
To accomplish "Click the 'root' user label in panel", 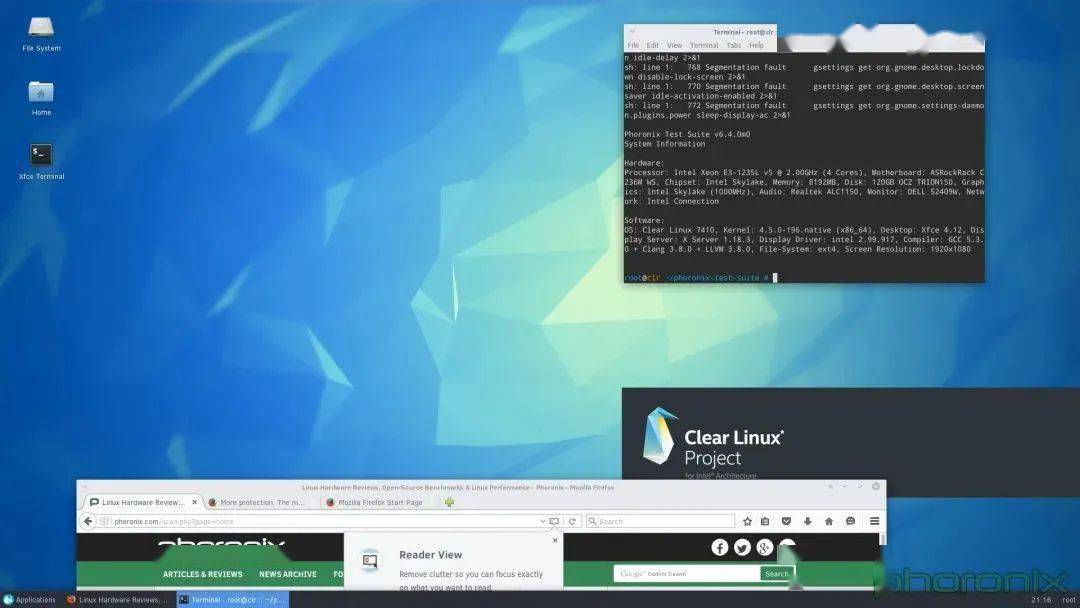I will pos(1069,600).
